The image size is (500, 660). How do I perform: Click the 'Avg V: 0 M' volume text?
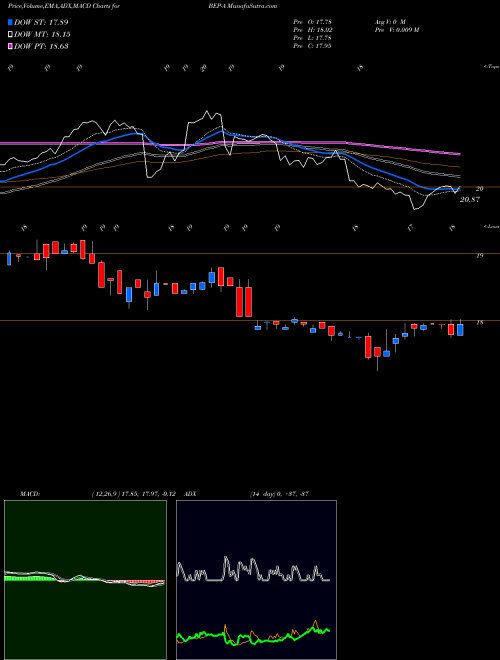(389, 21)
